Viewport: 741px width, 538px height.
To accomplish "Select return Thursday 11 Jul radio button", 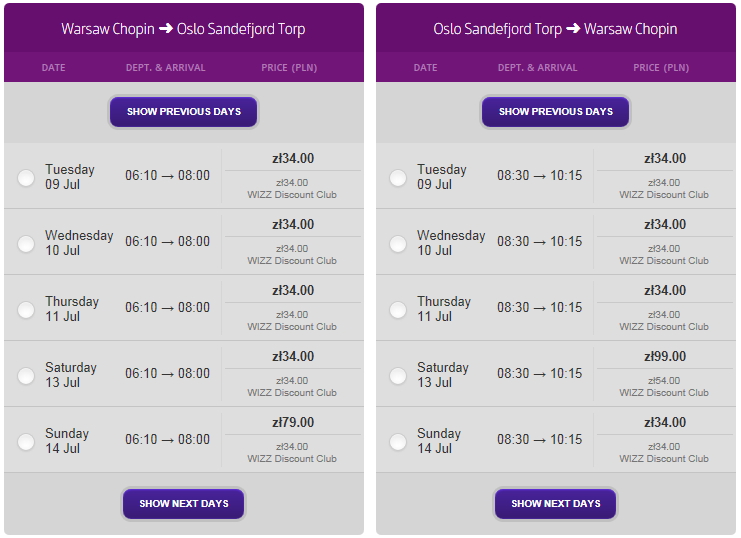I will (398, 310).
